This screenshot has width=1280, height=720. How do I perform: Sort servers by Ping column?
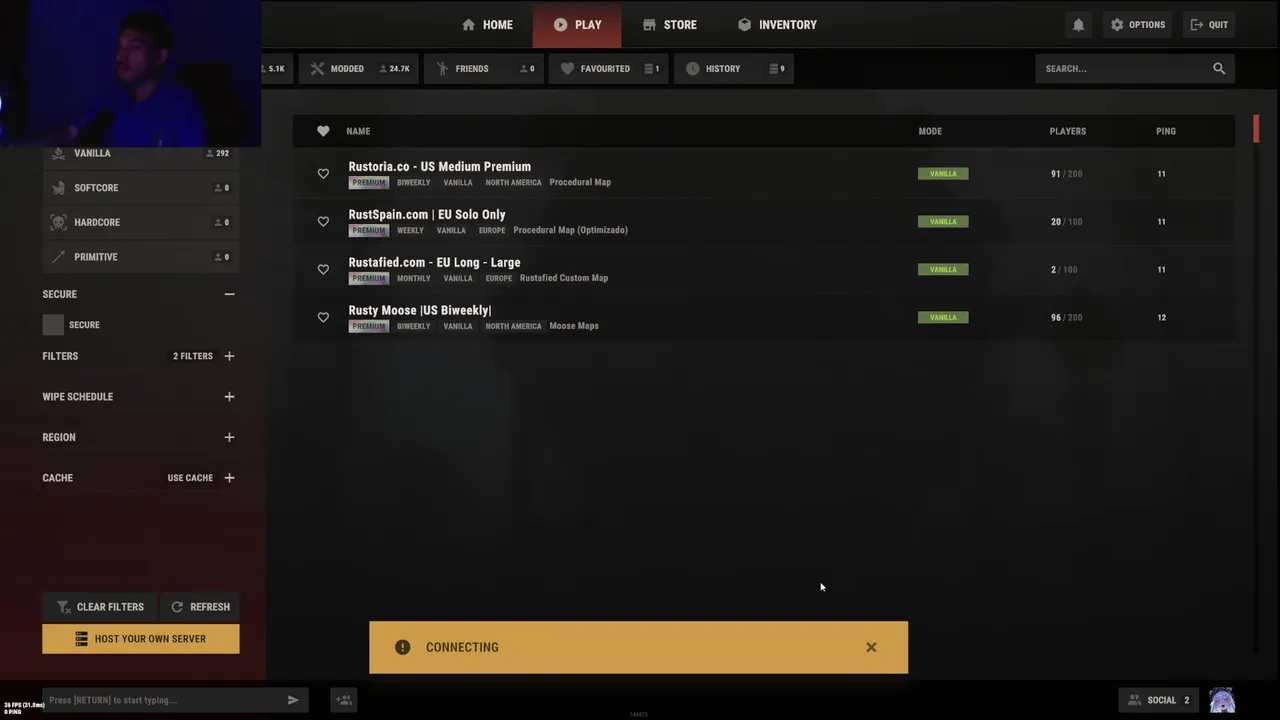1166,131
